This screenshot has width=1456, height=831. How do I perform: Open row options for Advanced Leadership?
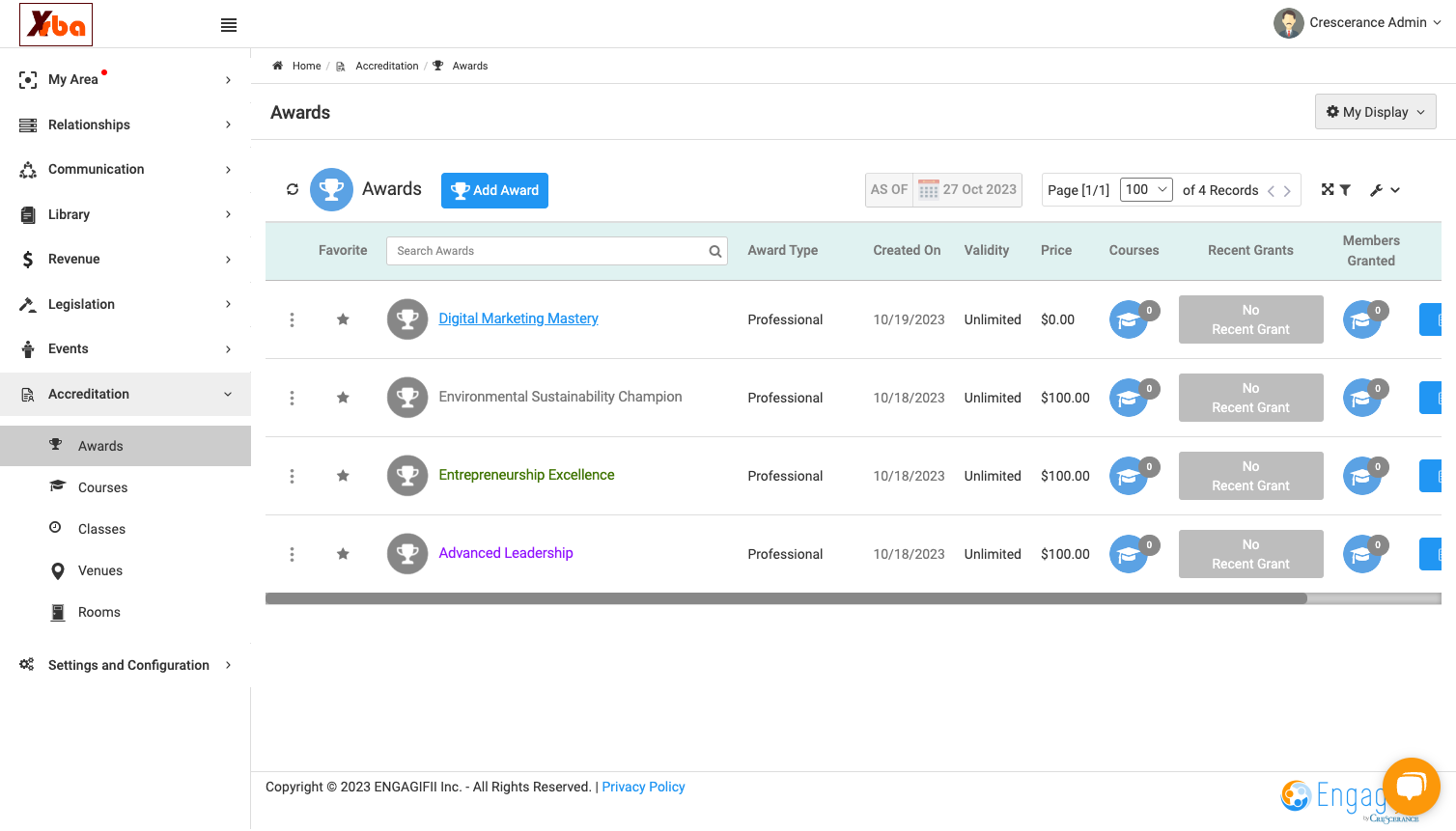292,554
